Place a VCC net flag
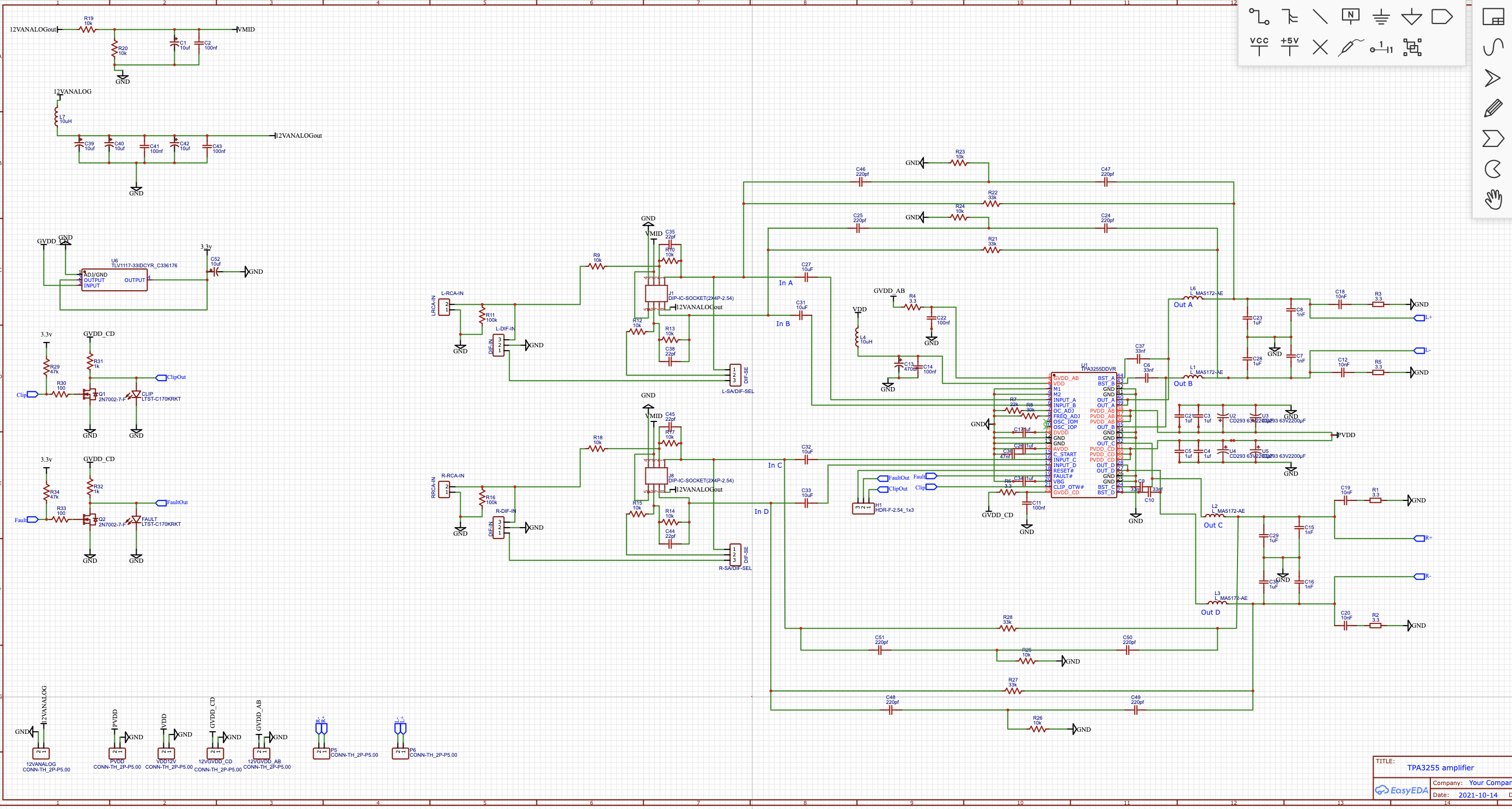1512x809 pixels. click(1259, 47)
